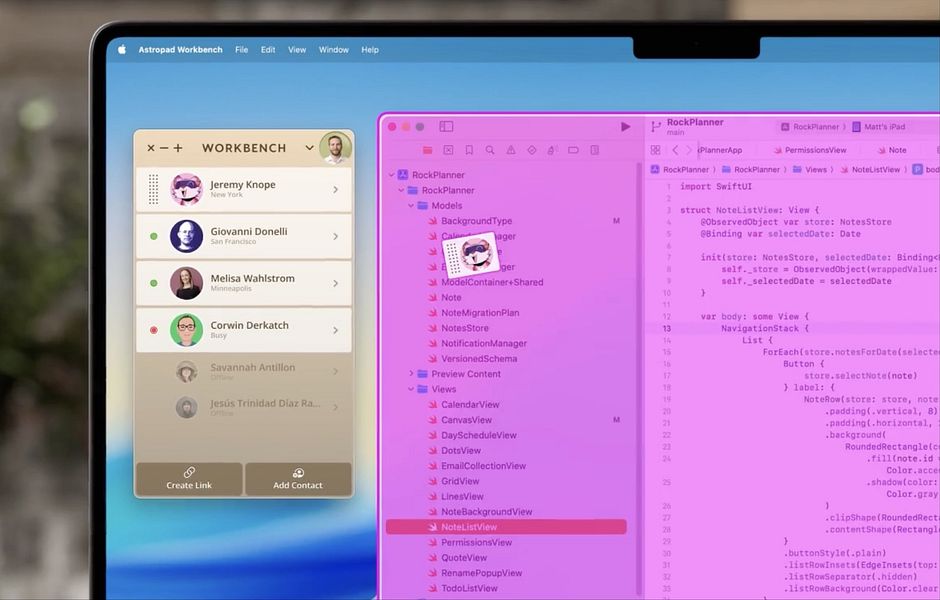Open the Bookmark navigator in Xcode
Viewport: 940px width, 600px height.
tap(469, 150)
